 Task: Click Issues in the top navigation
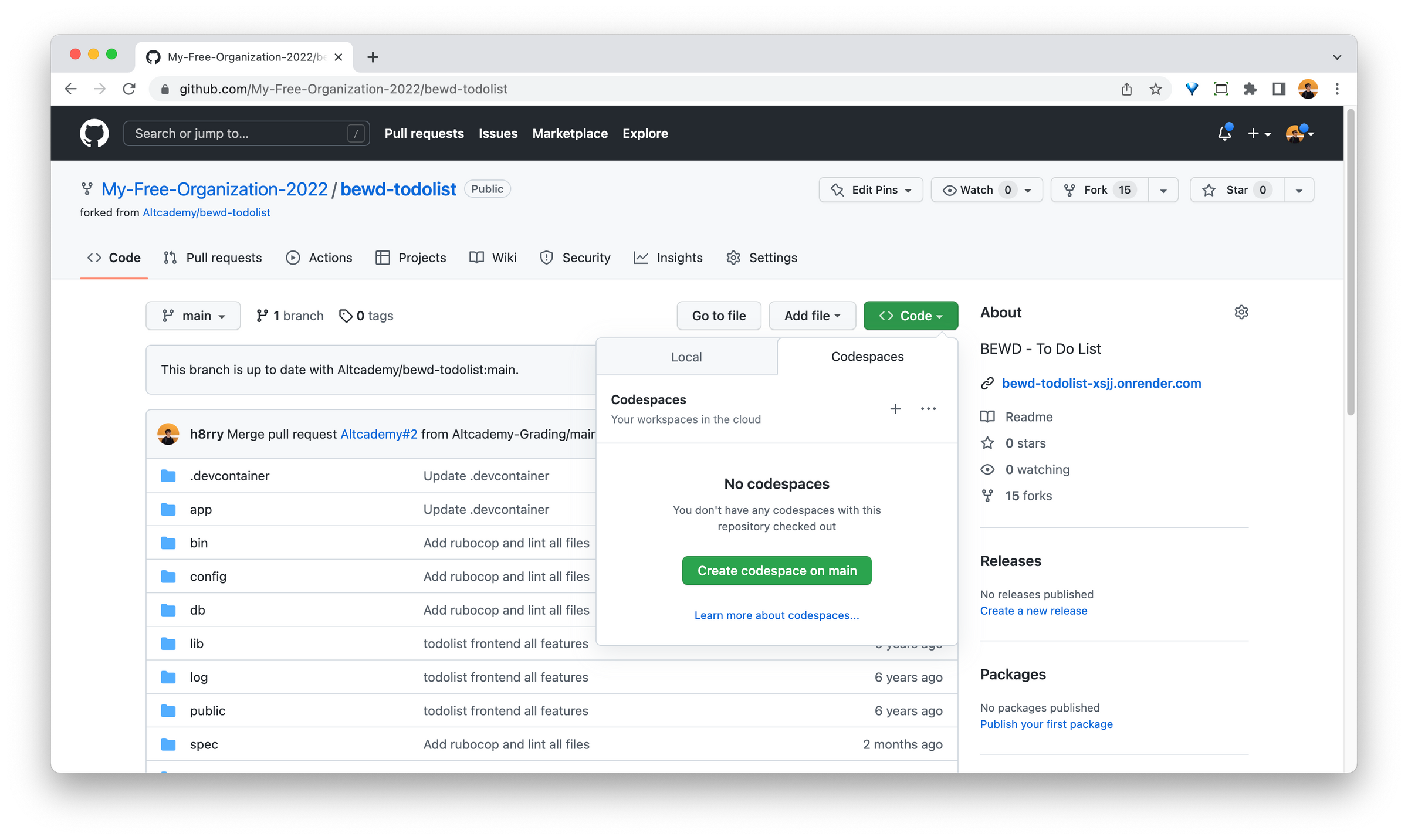pos(497,133)
